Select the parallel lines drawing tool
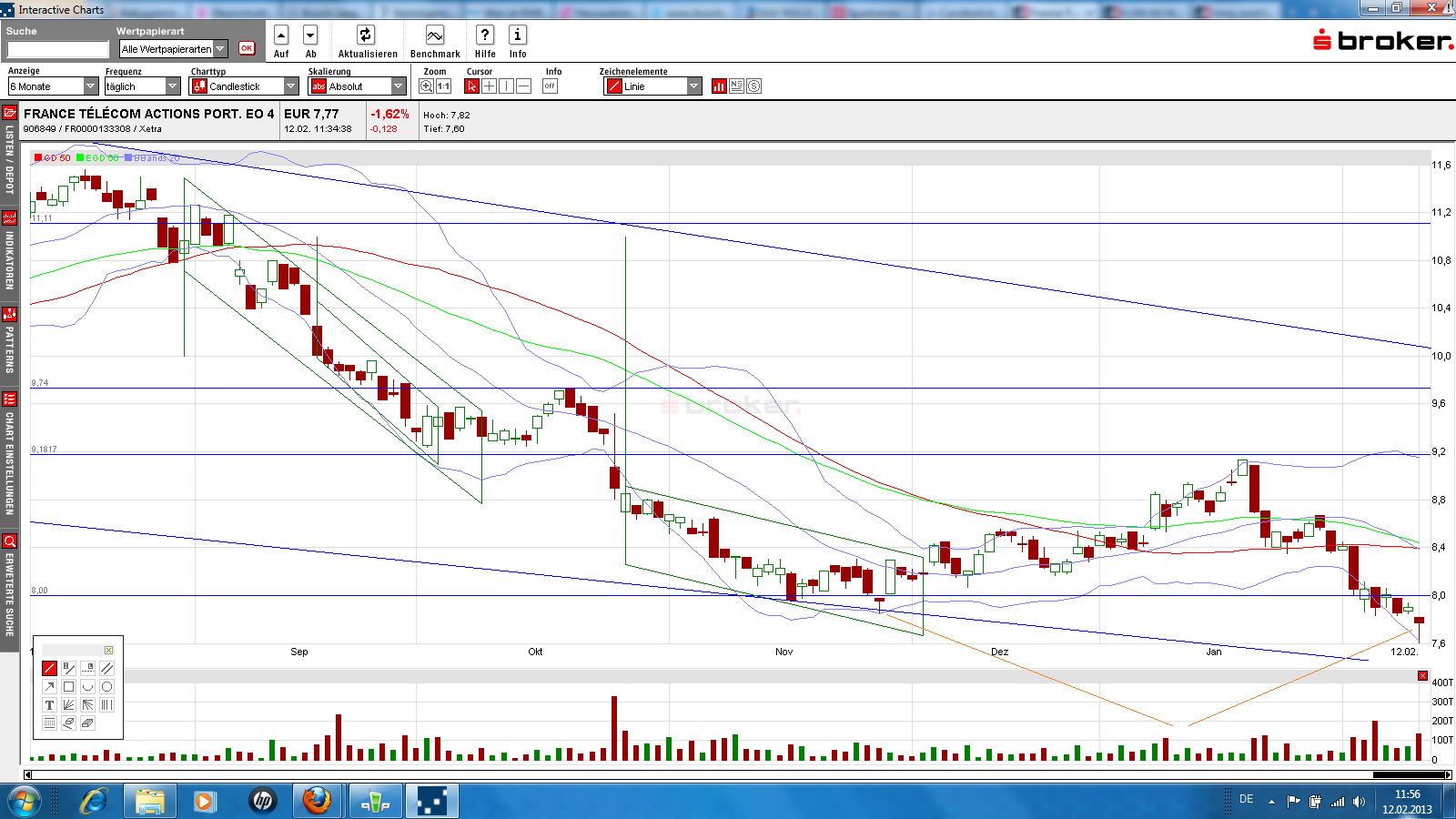 106,668
